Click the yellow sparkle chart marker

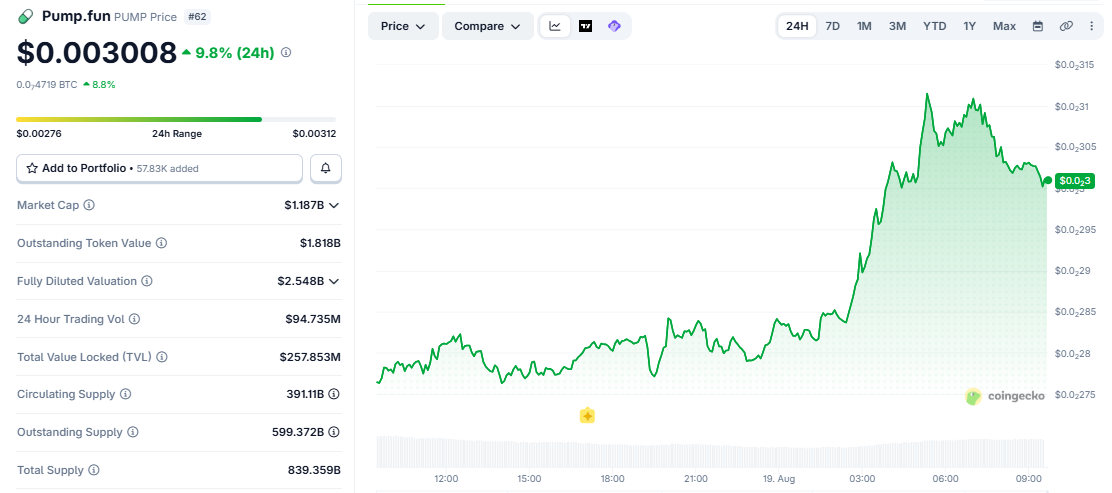click(x=587, y=416)
